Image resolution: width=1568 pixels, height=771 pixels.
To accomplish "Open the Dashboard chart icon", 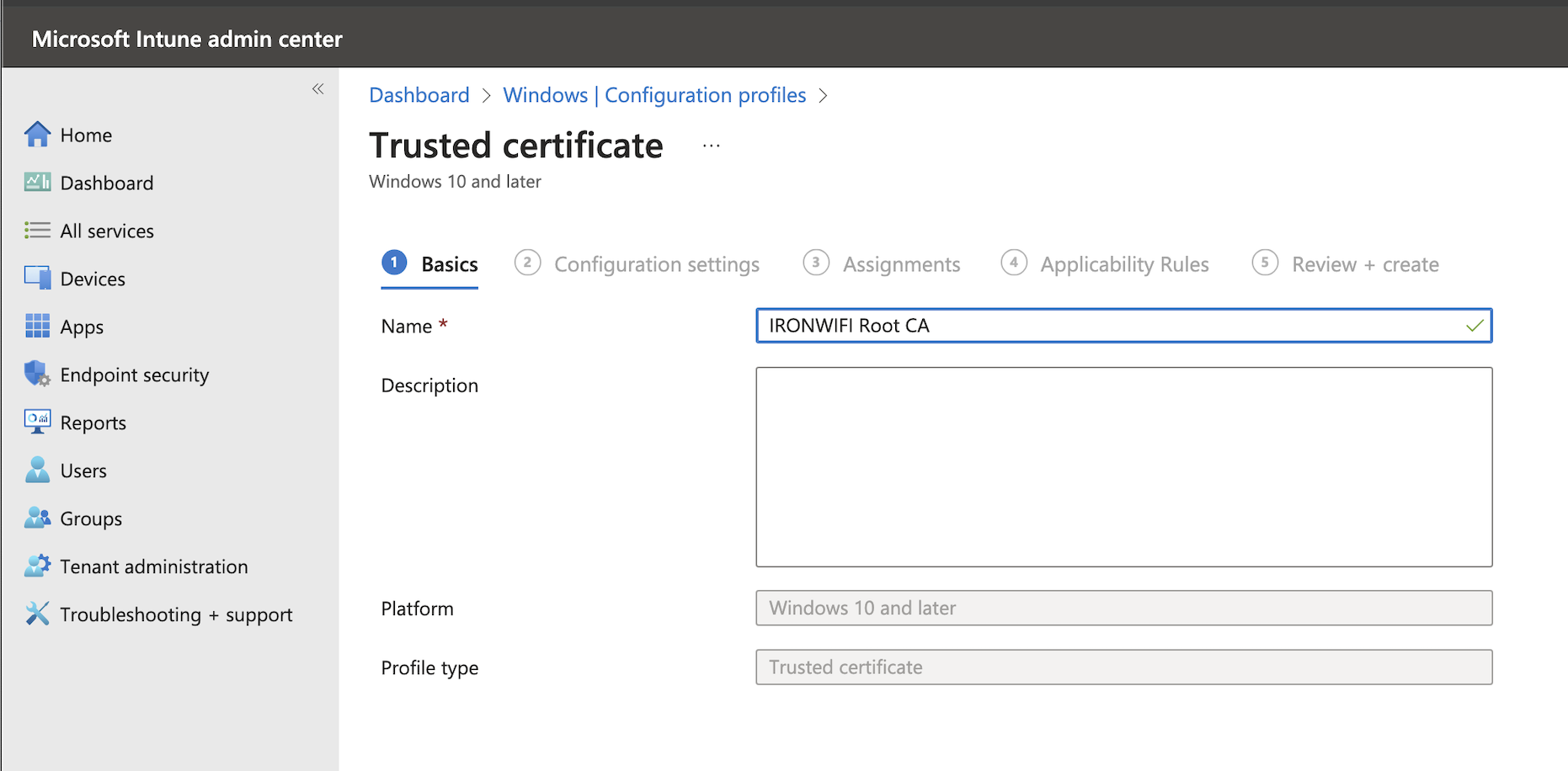I will (38, 182).
